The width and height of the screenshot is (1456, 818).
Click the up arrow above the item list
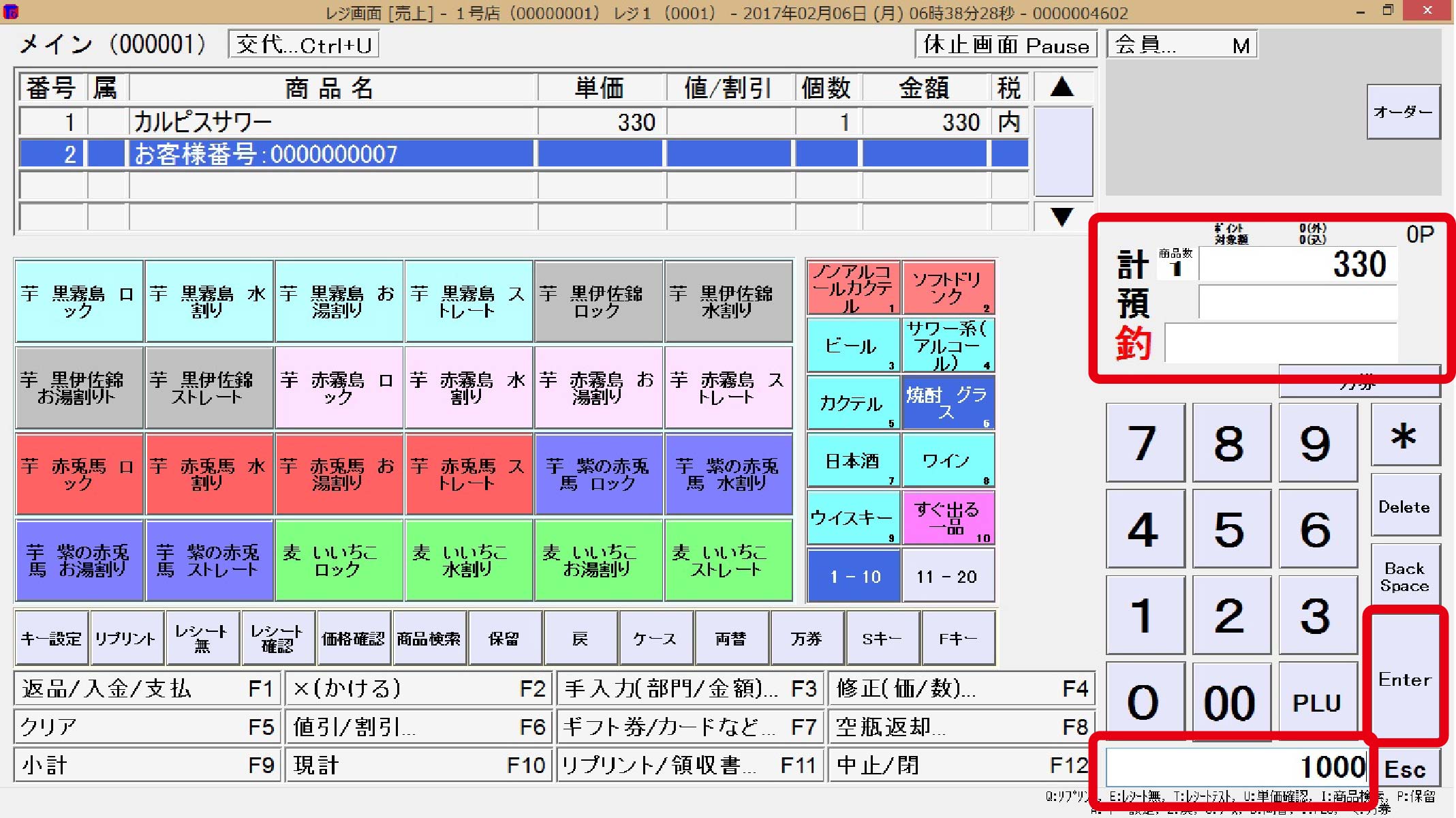click(x=1062, y=87)
